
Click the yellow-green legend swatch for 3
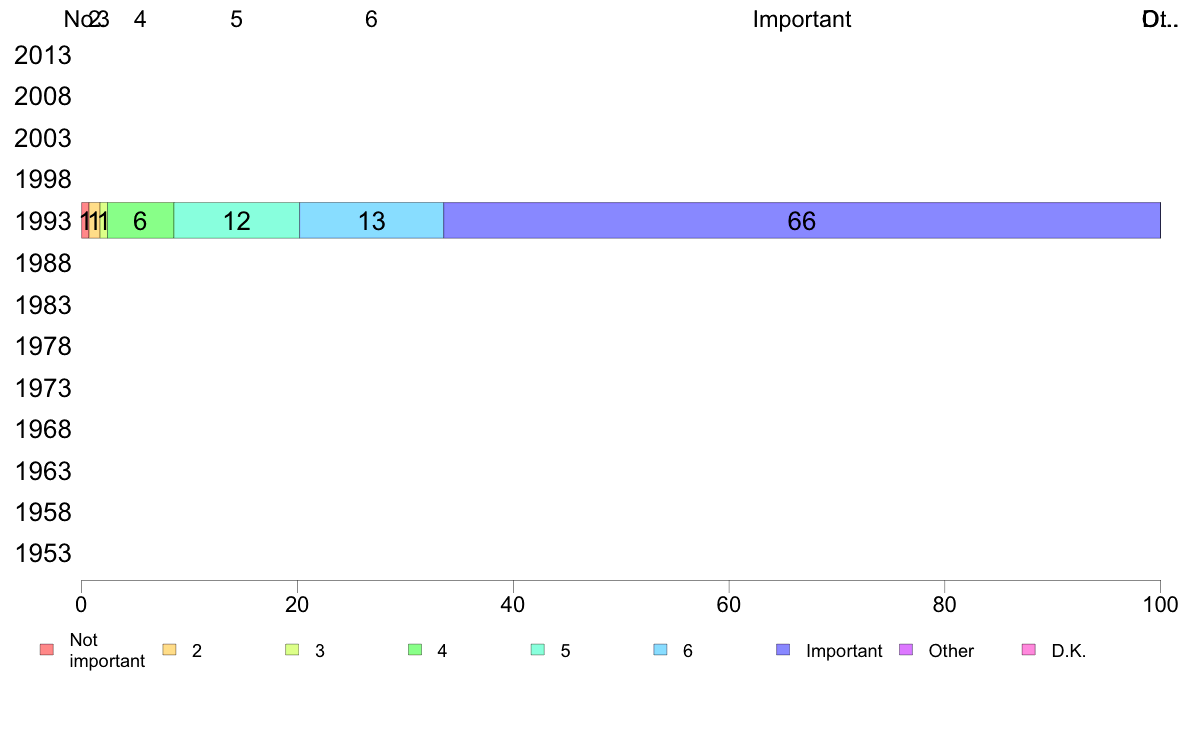(292, 650)
